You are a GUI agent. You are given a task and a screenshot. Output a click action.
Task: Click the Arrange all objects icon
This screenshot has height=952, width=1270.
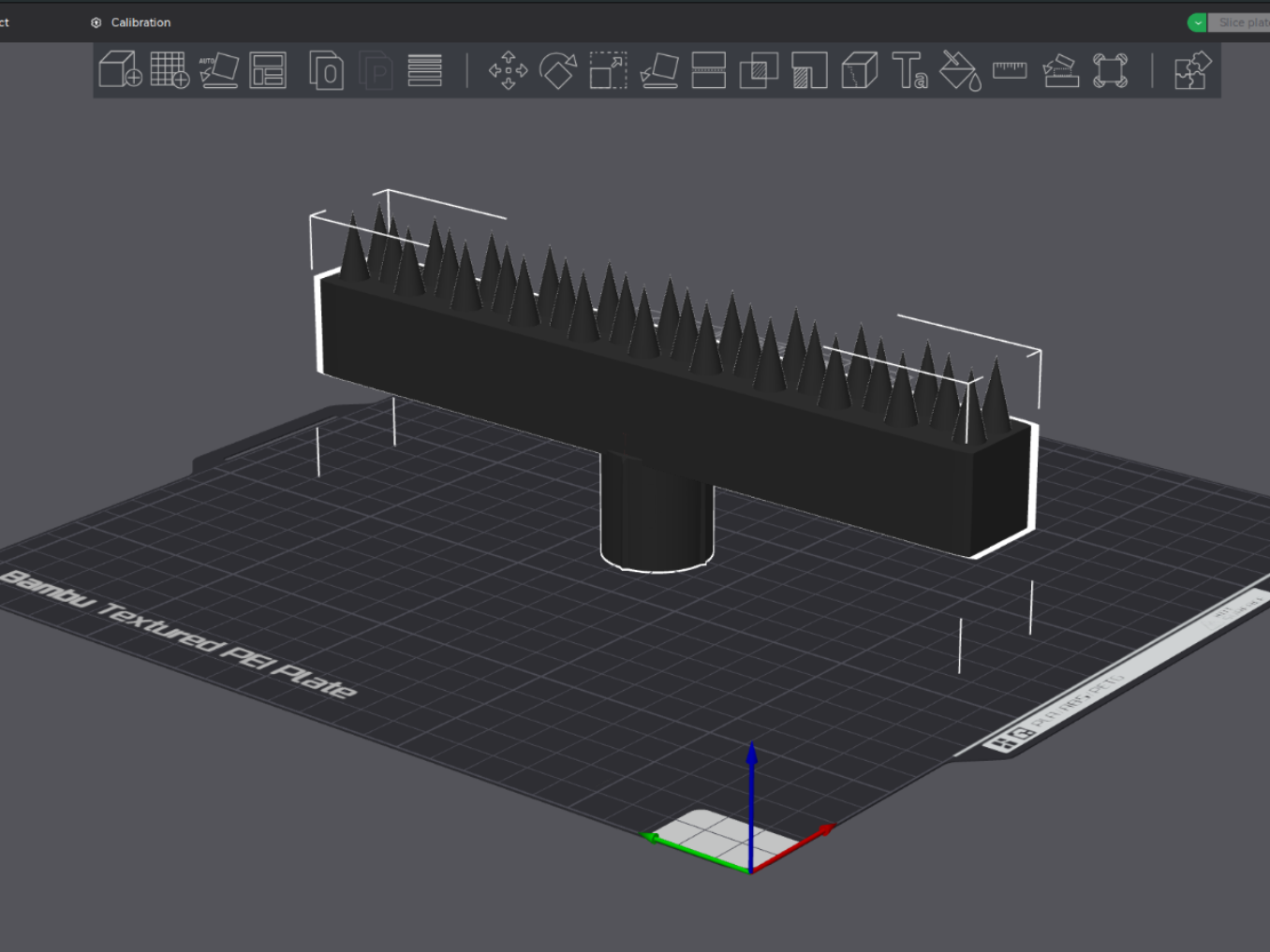(x=268, y=70)
